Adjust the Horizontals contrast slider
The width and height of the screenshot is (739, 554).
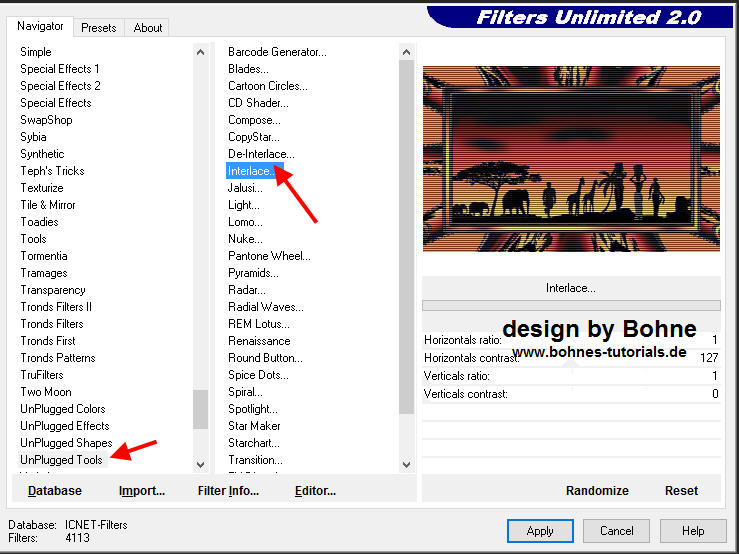572,358
